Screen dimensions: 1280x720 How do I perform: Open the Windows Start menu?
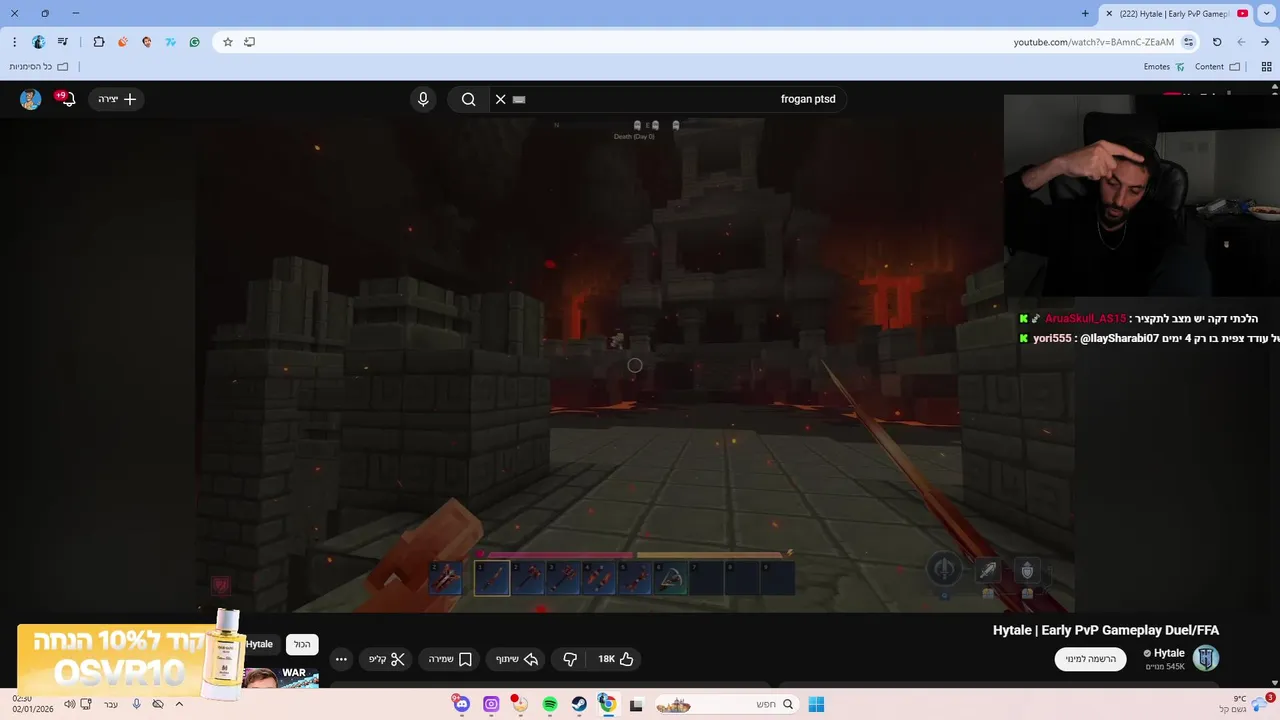816,704
